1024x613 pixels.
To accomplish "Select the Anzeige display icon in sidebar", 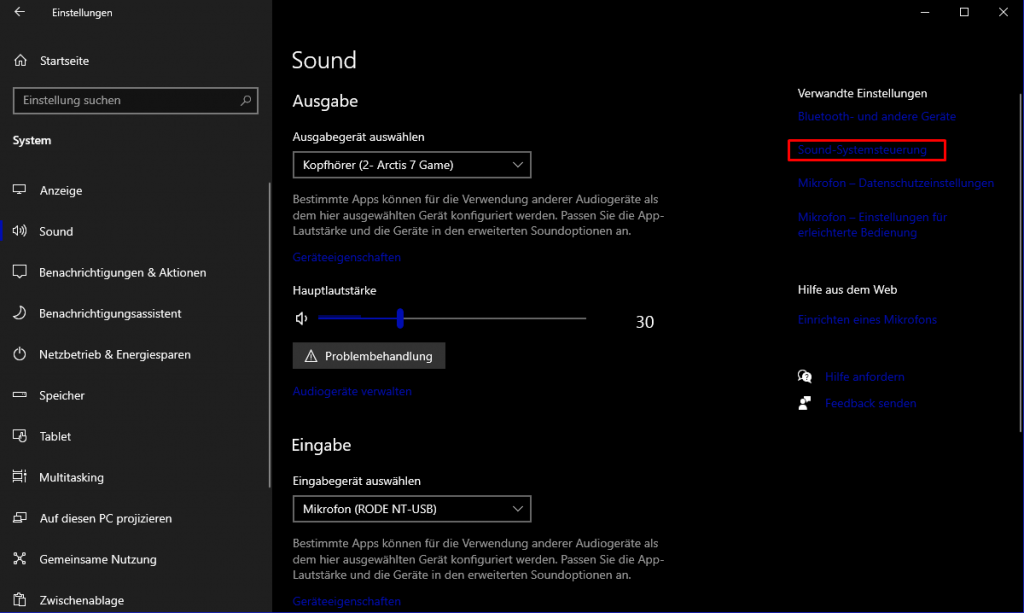I will (19, 190).
